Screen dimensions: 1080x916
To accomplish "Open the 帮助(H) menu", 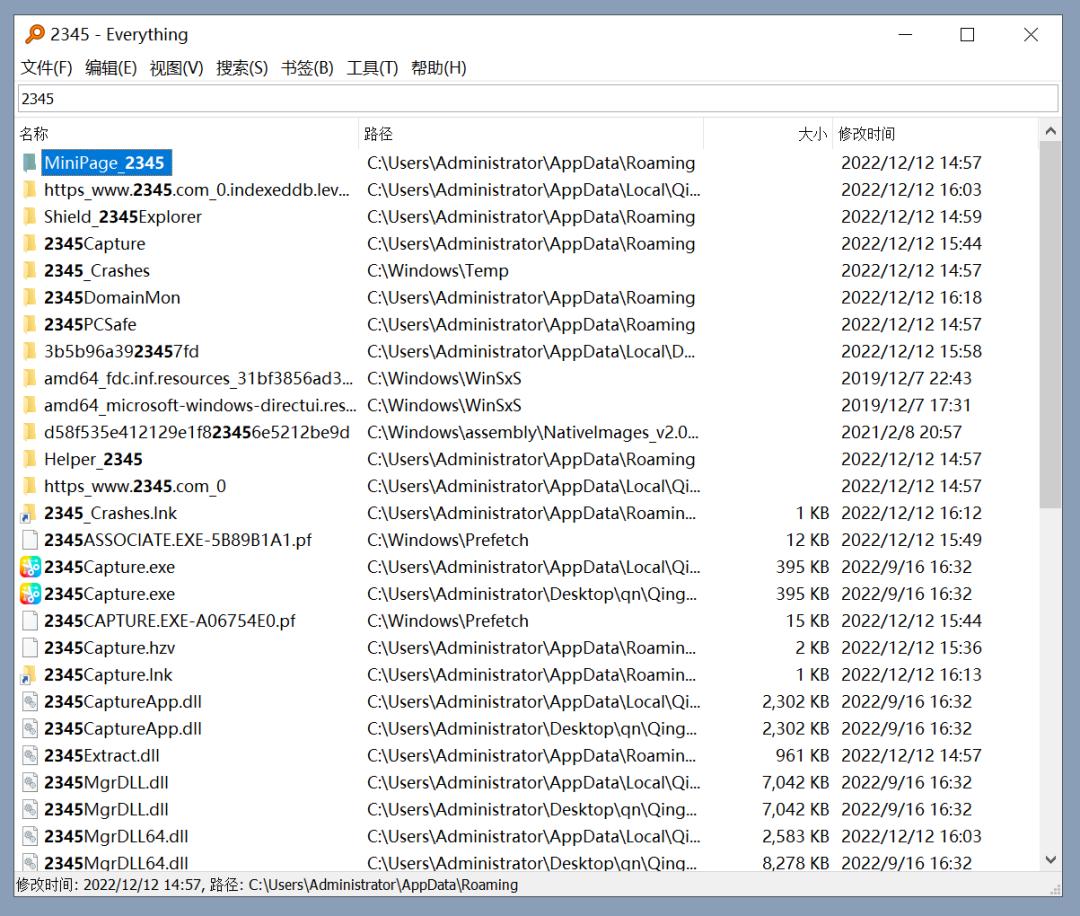I will [438, 67].
